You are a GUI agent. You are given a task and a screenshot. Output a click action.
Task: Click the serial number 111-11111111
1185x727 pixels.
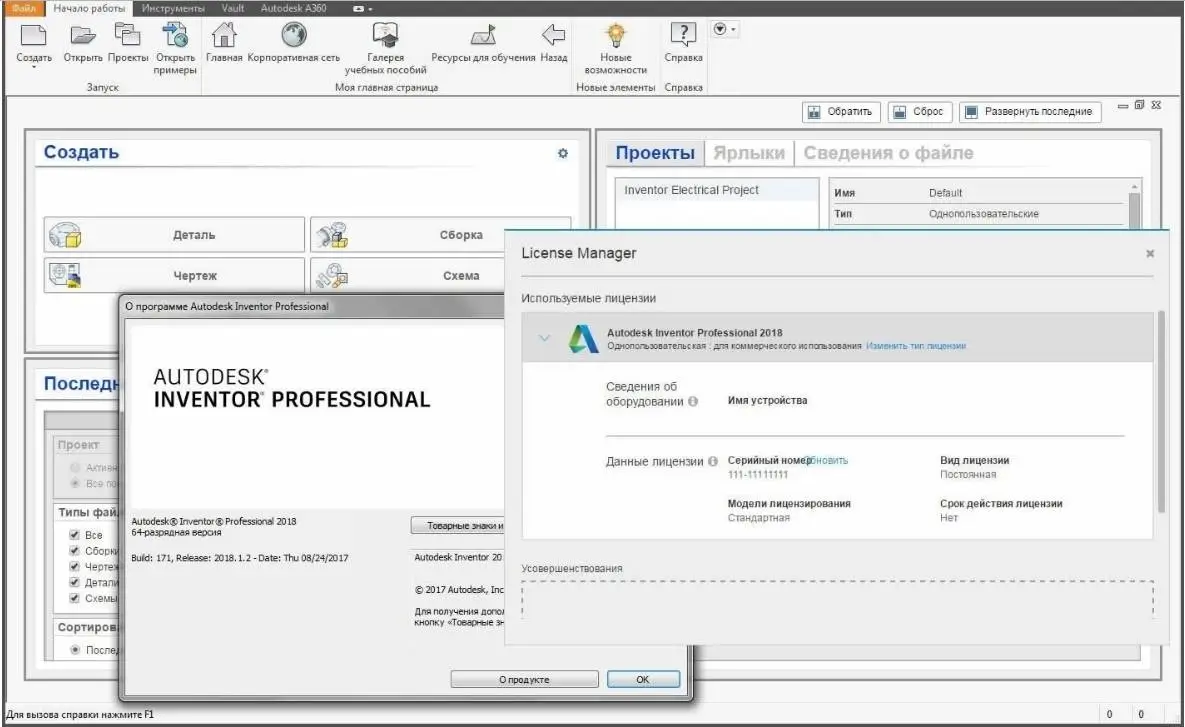pos(757,475)
